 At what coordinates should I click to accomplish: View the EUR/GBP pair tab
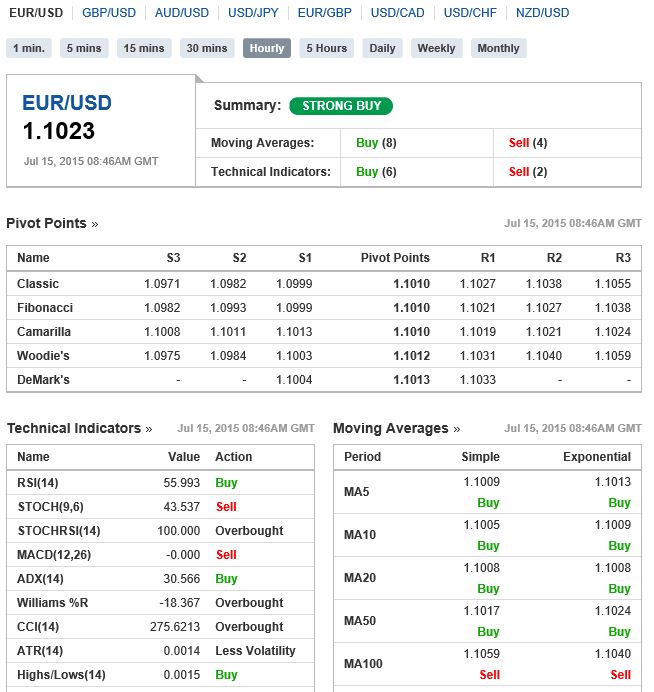324,13
